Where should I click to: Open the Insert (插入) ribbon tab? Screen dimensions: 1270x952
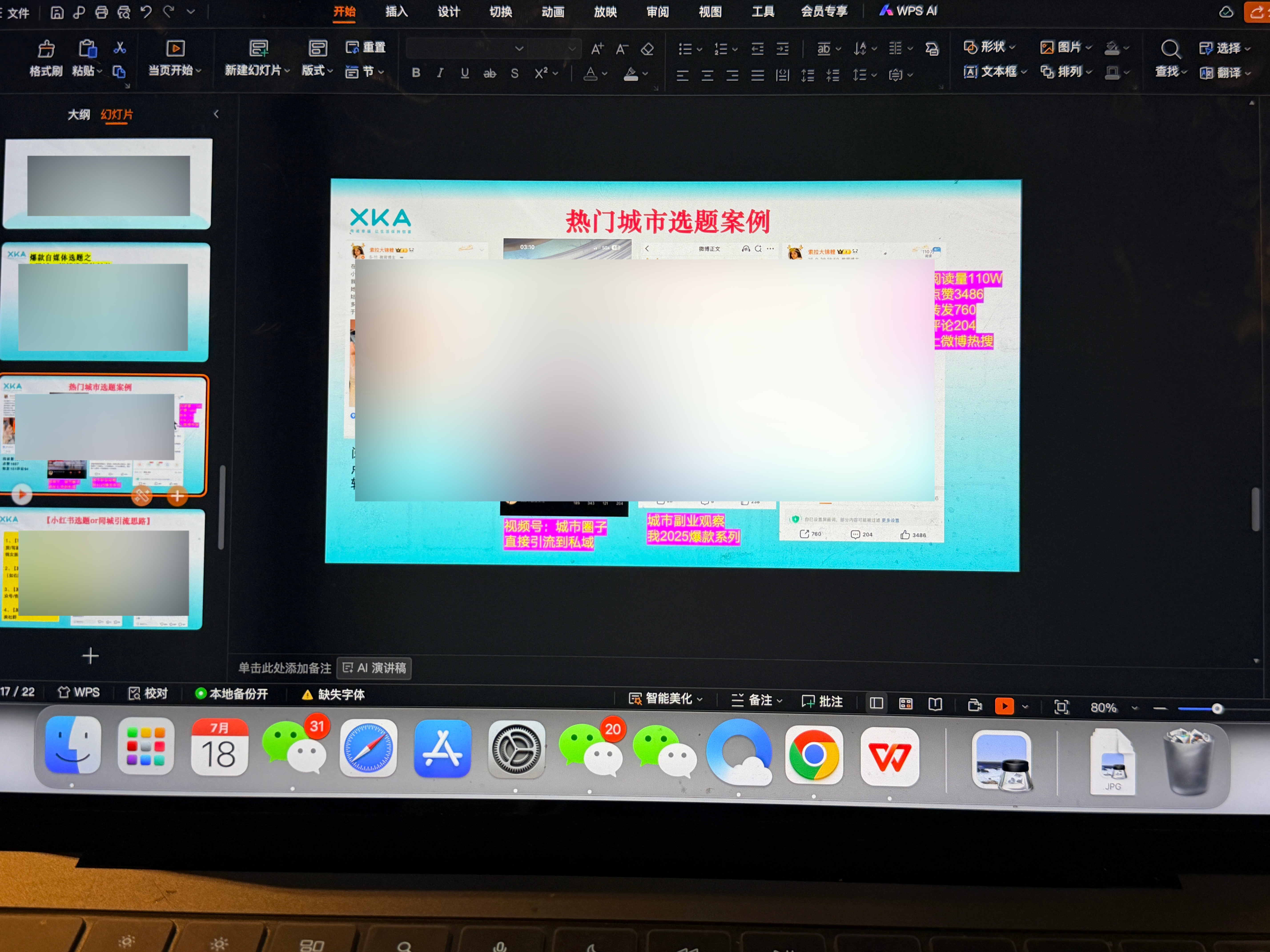(396, 12)
